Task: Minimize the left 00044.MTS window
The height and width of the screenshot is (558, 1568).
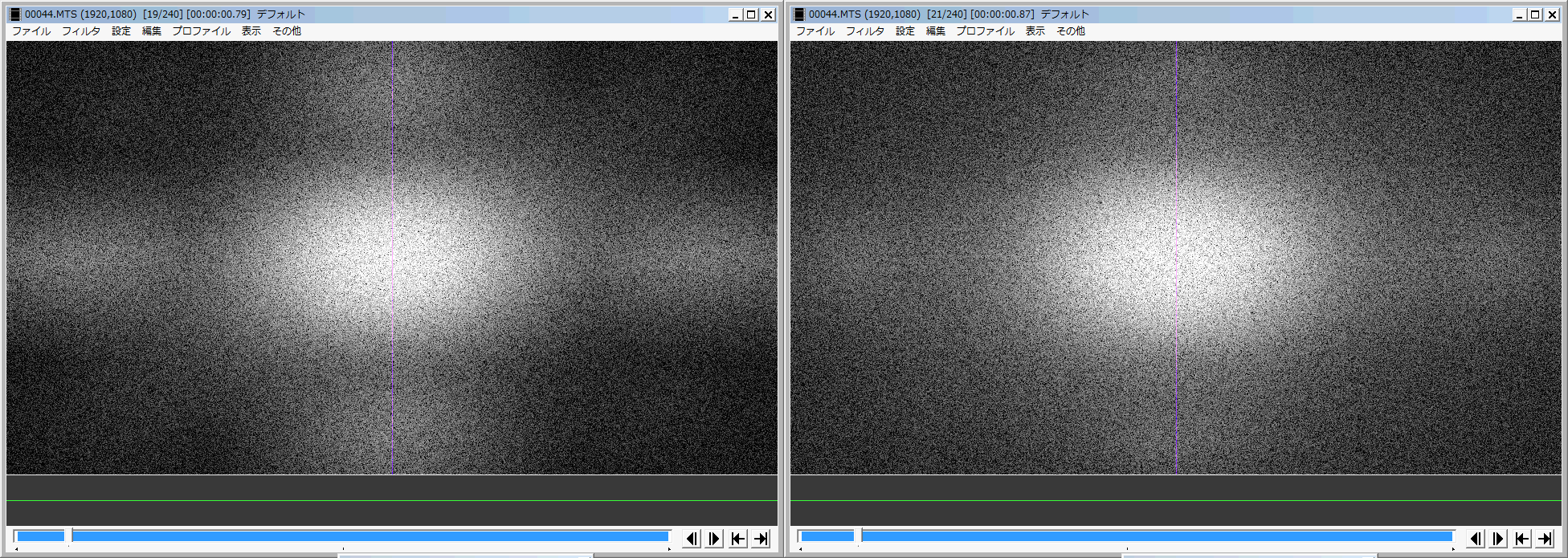Action: tap(735, 14)
